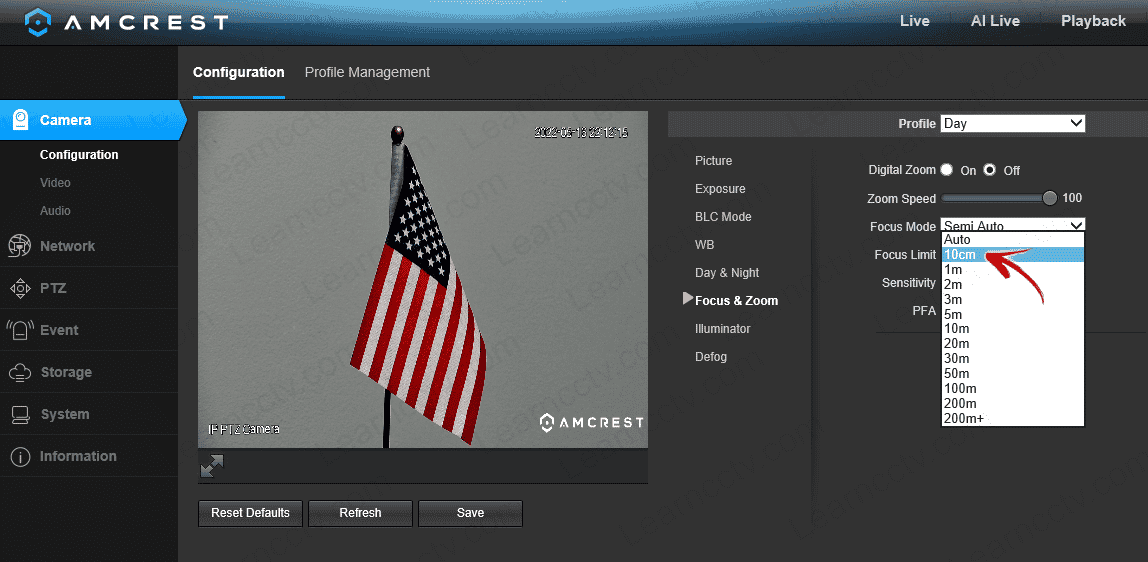Choose 200m+ focus limit option
1148x562 pixels.
point(1012,418)
